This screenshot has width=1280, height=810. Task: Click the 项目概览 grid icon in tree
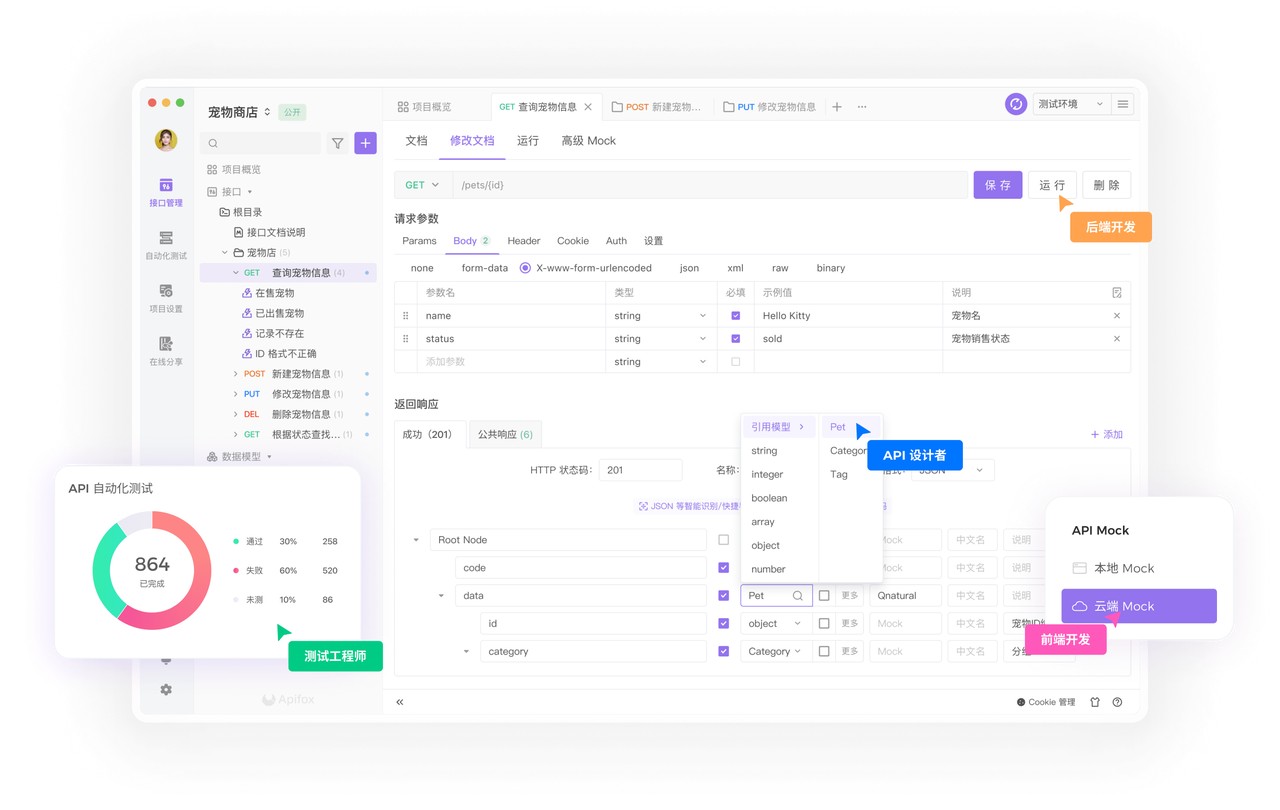point(212,170)
